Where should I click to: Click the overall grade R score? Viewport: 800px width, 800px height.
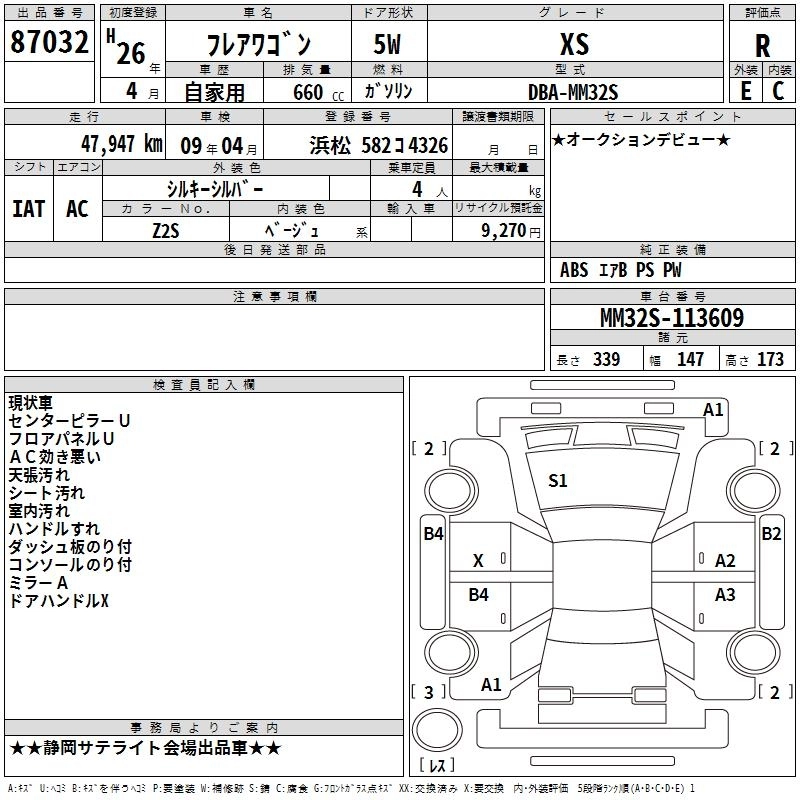coord(762,46)
